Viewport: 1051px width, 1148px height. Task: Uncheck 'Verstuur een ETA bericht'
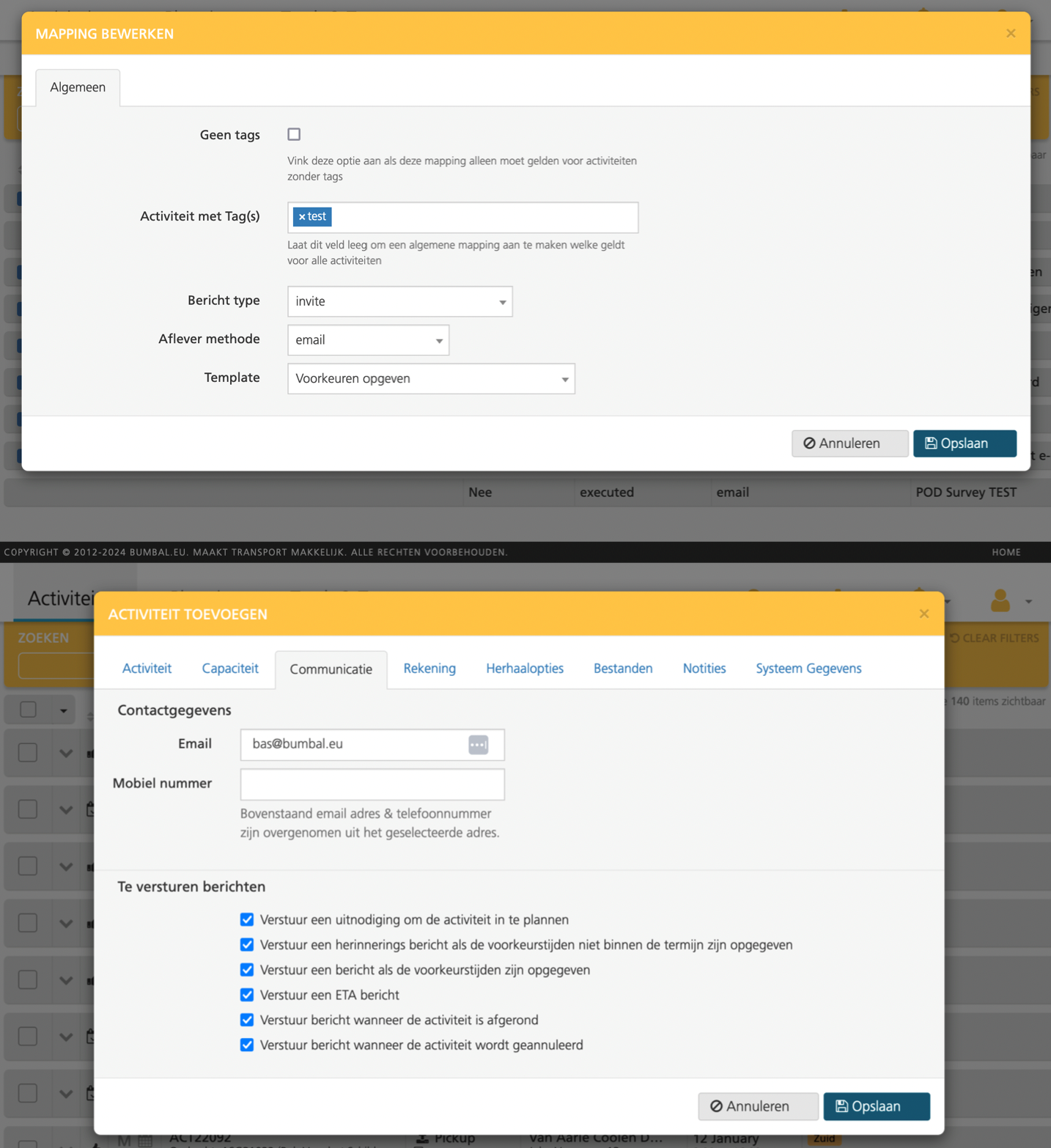pos(247,995)
